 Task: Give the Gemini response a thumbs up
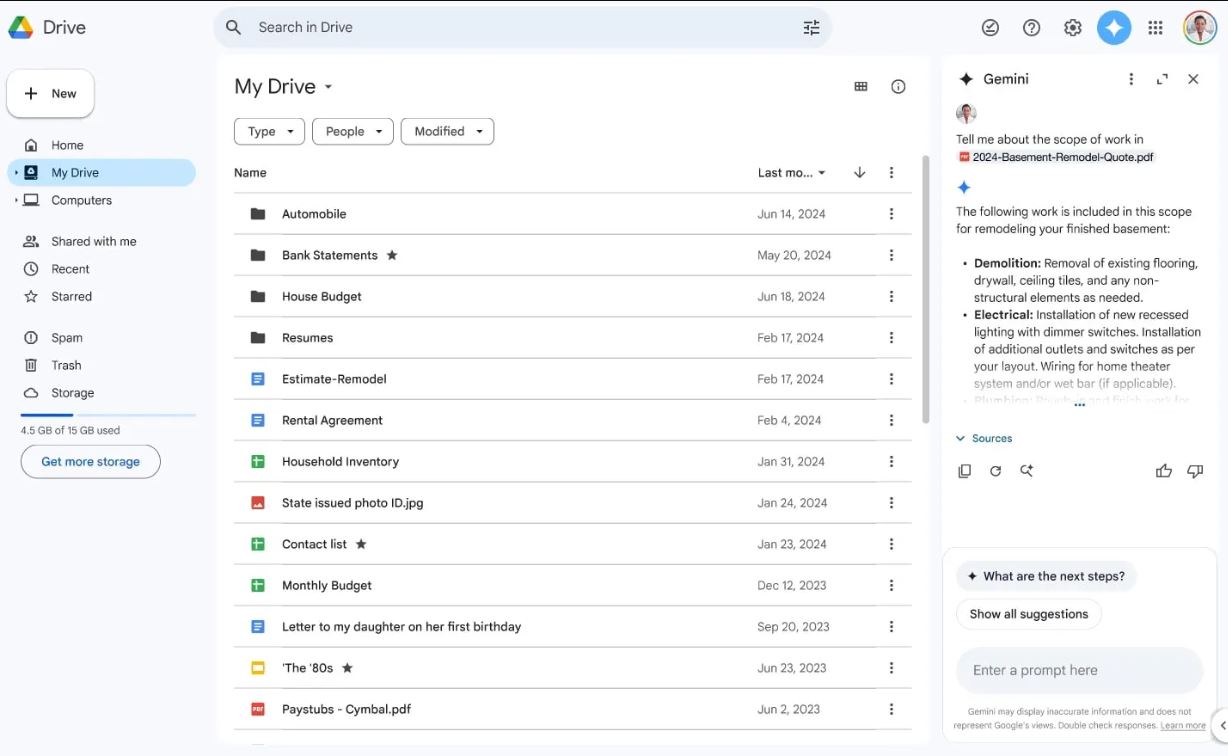[x=1163, y=470]
